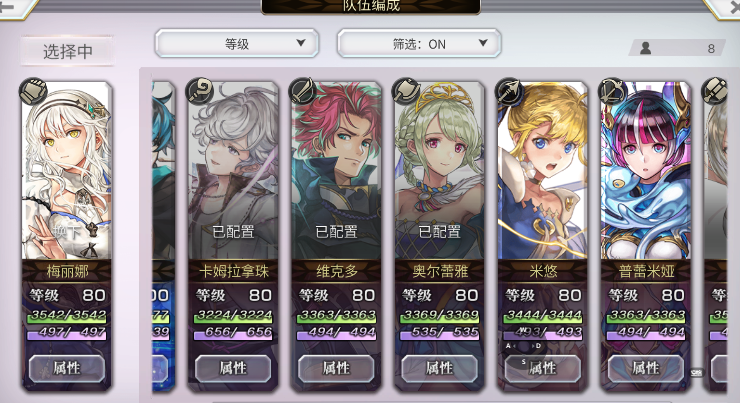Open 属性 for 普蕾米娅

click(x=646, y=368)
